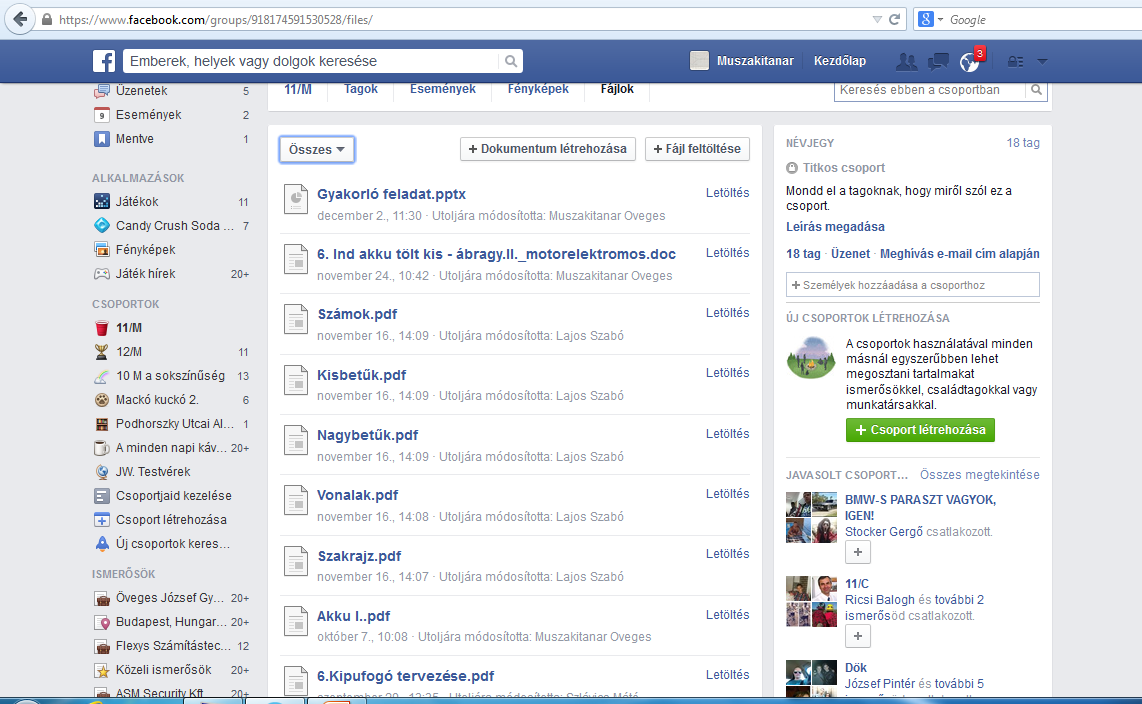
Task: Click the browser back arrow
Action: pyautogui.click(x=20, y=19)
